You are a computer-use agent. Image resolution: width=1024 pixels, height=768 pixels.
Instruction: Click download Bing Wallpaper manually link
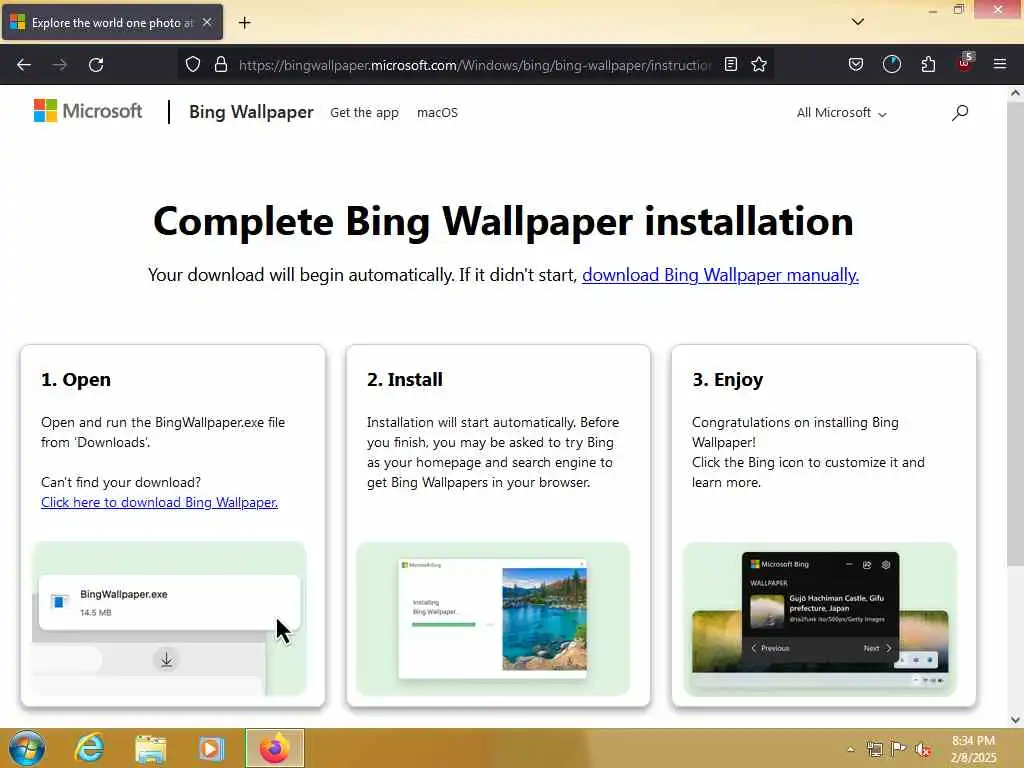[x=720, y=275]
